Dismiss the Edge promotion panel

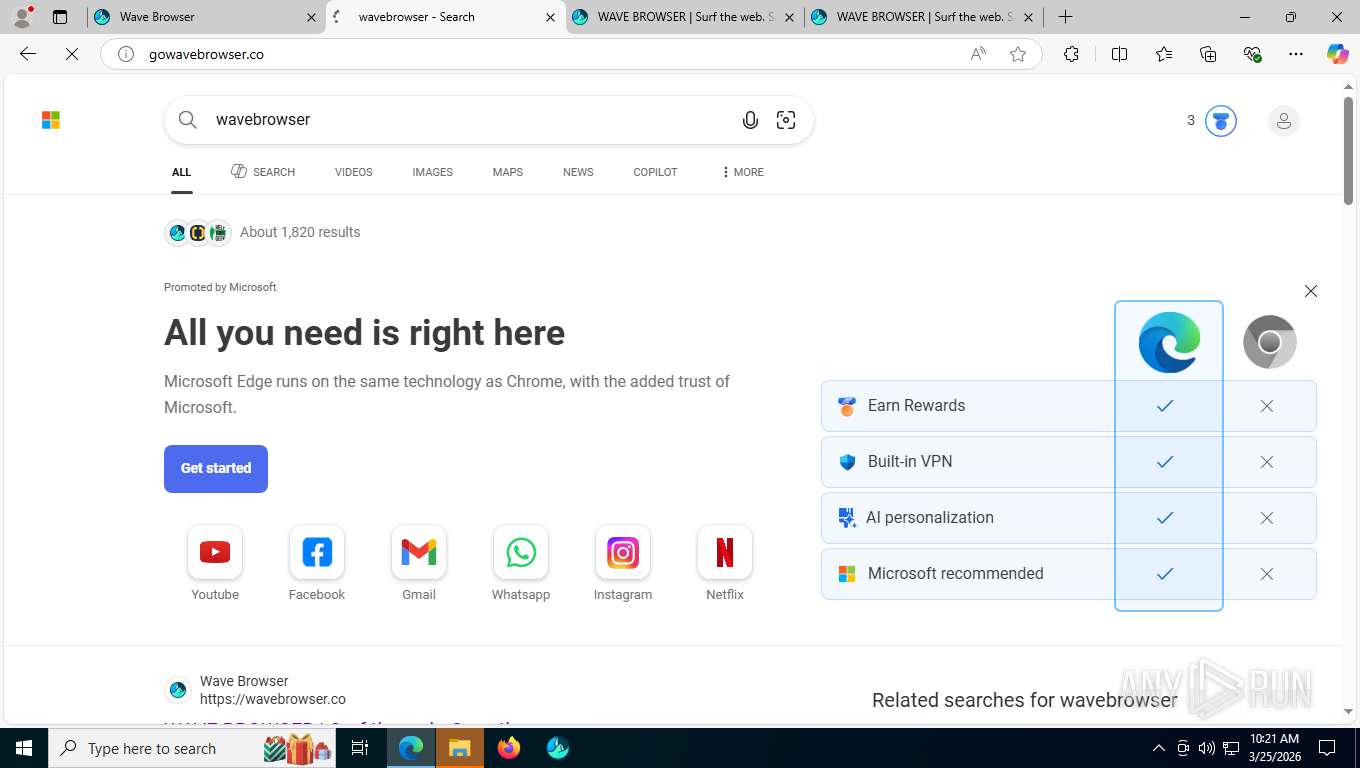pos(1311,291)
